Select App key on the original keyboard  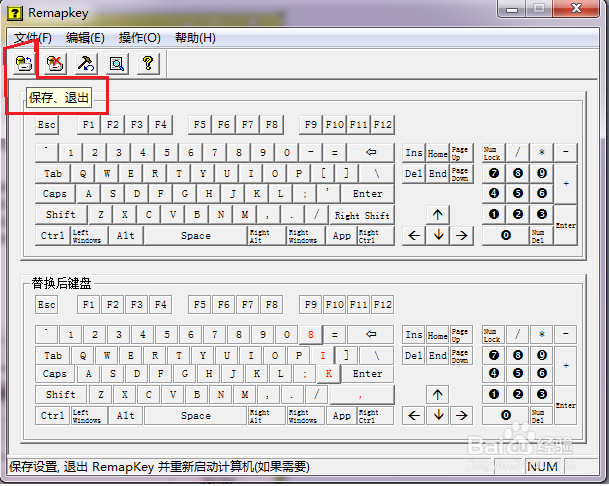(342, 235)
